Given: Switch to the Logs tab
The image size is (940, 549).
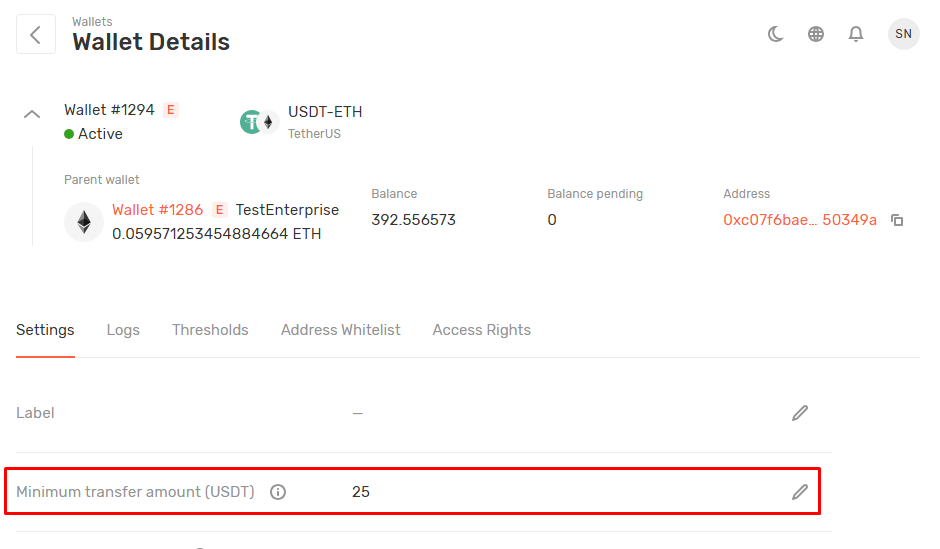Looking at the screenshot, I should point(123,330).
